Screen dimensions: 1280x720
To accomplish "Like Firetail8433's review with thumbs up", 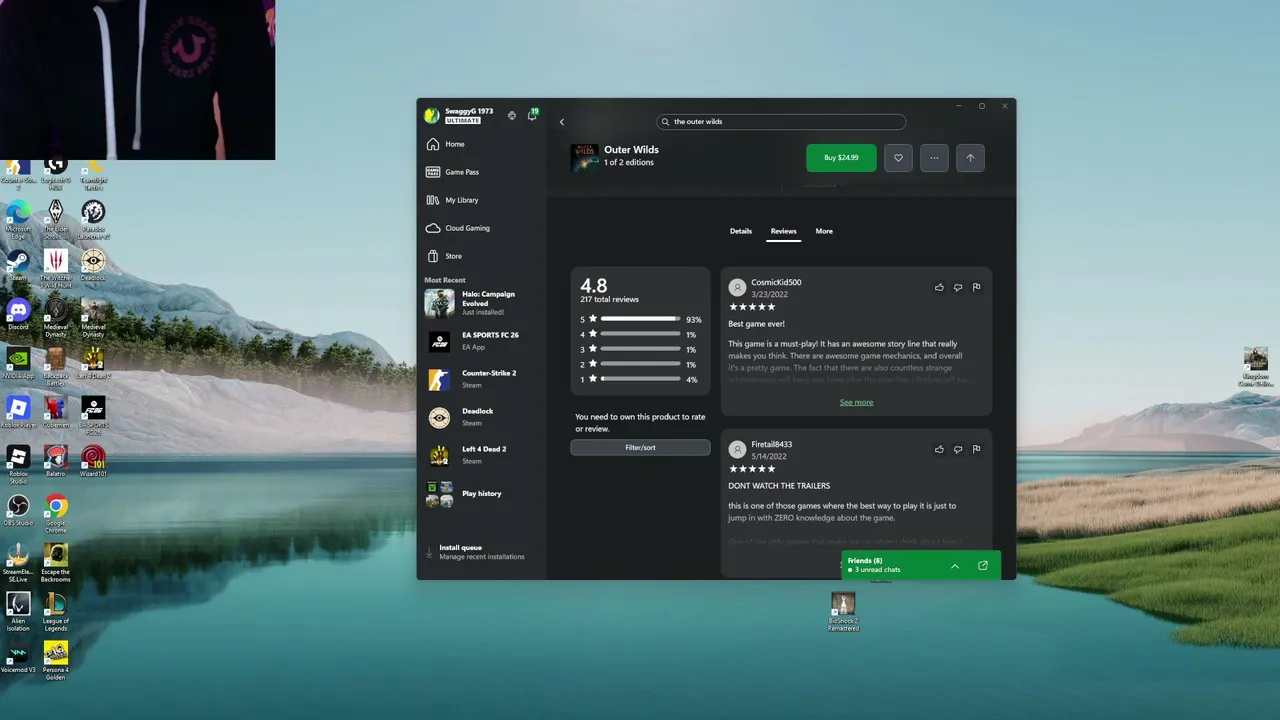I will (x=939, y=449).
